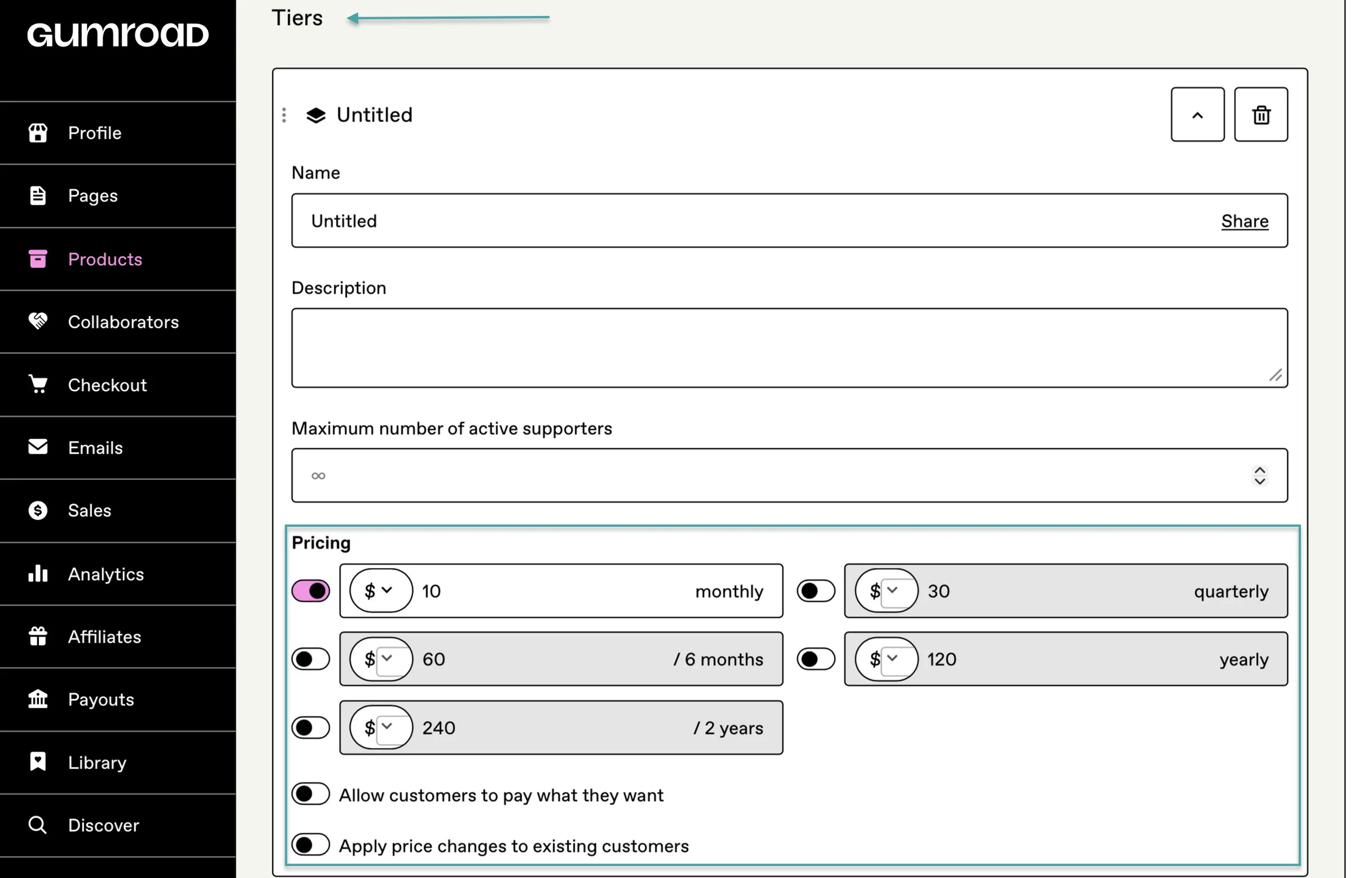Click the Pages document icon
This screenshot has height=878, width=1372.
tap(38, 196)
